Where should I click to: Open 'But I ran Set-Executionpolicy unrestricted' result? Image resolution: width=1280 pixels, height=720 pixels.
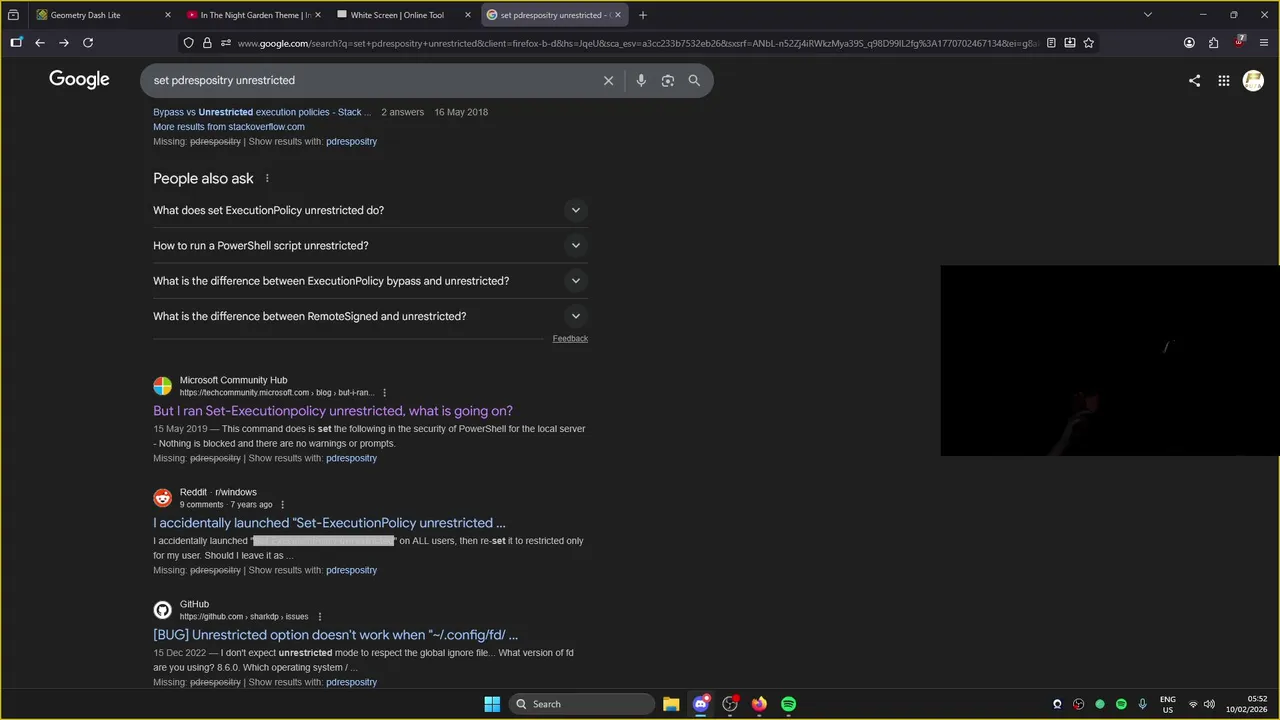click(333, 411)
